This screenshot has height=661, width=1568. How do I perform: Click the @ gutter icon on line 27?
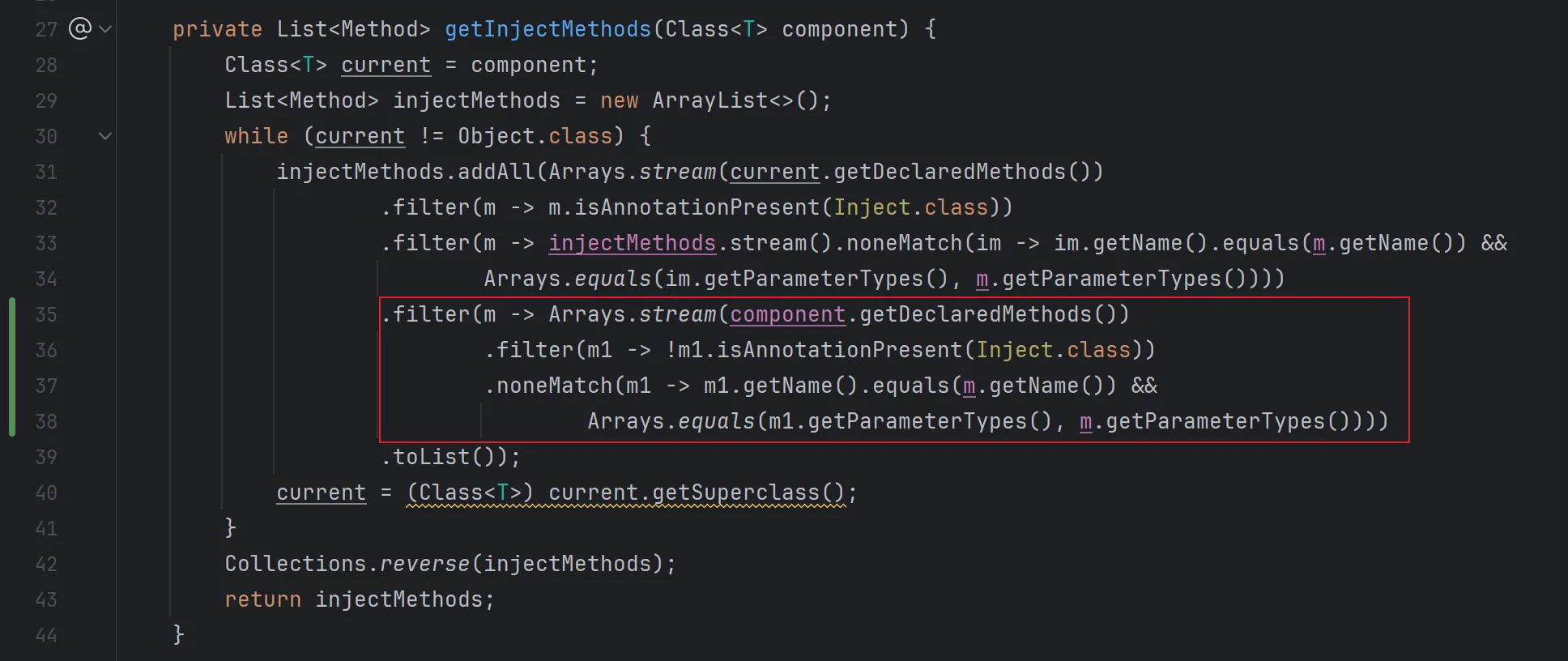(x=79, y=29)
